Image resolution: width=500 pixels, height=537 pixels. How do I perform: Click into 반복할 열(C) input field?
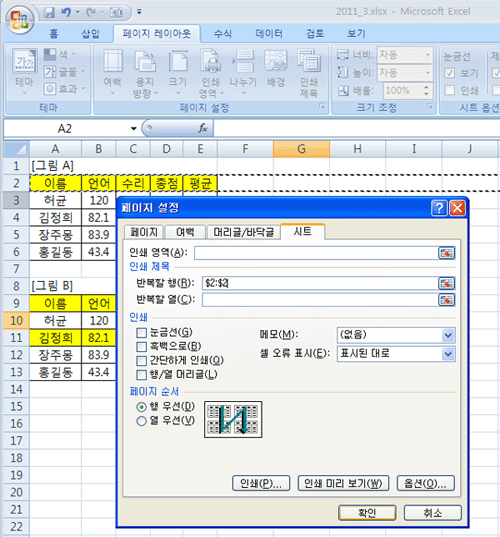[320, 300]
